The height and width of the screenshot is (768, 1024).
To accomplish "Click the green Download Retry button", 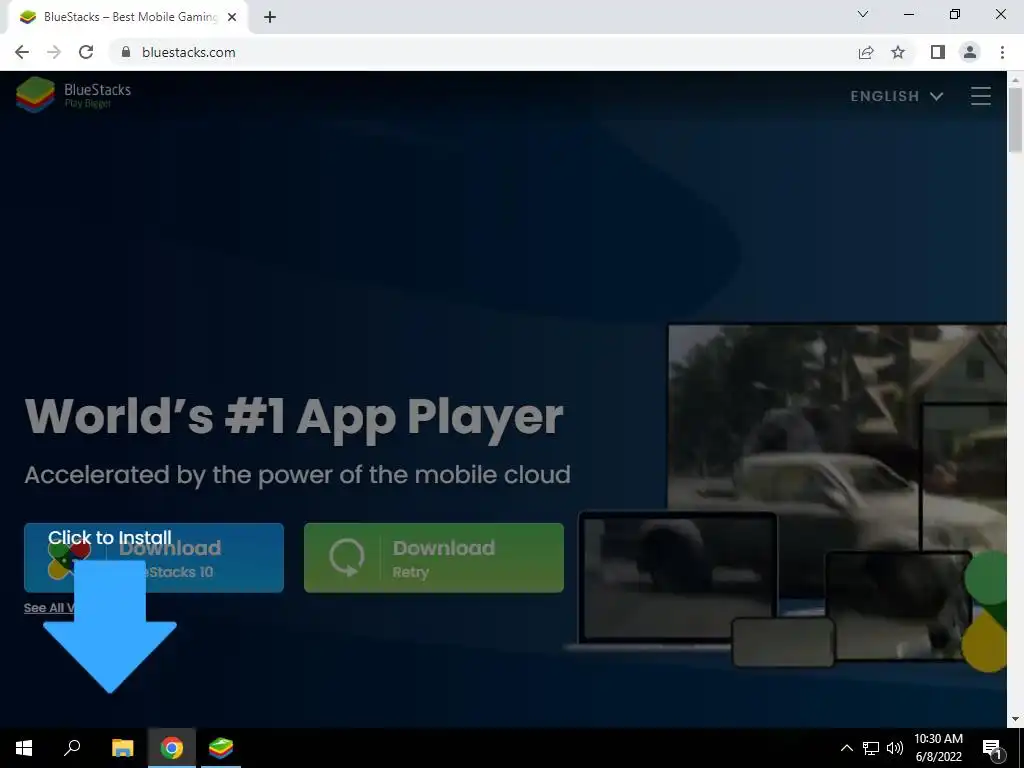I will [x=434, y=558].
